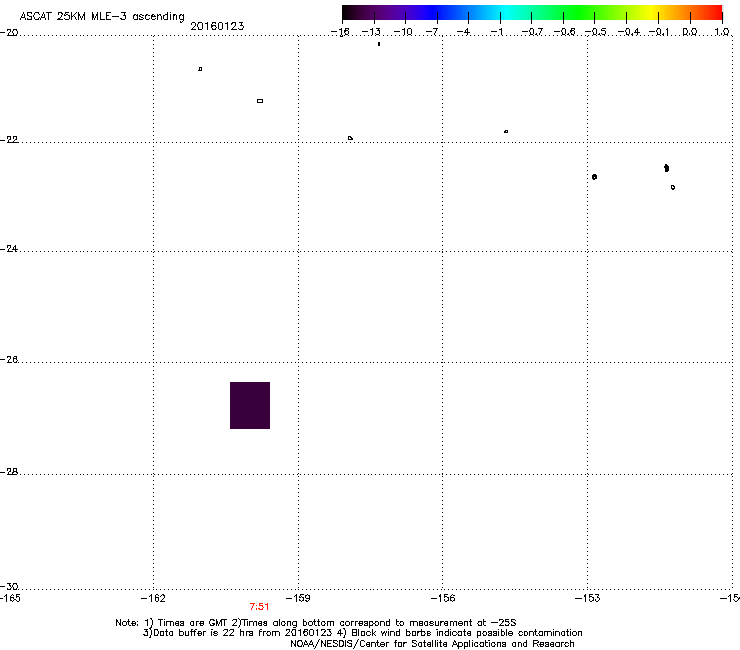The image size is (740, 650).
Task: Click the -22 latitude axis label
Action: point(9,140)
